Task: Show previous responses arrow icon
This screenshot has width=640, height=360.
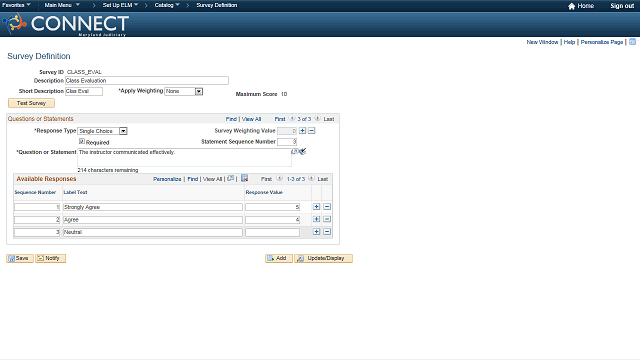Action: (x=280, y=178)
